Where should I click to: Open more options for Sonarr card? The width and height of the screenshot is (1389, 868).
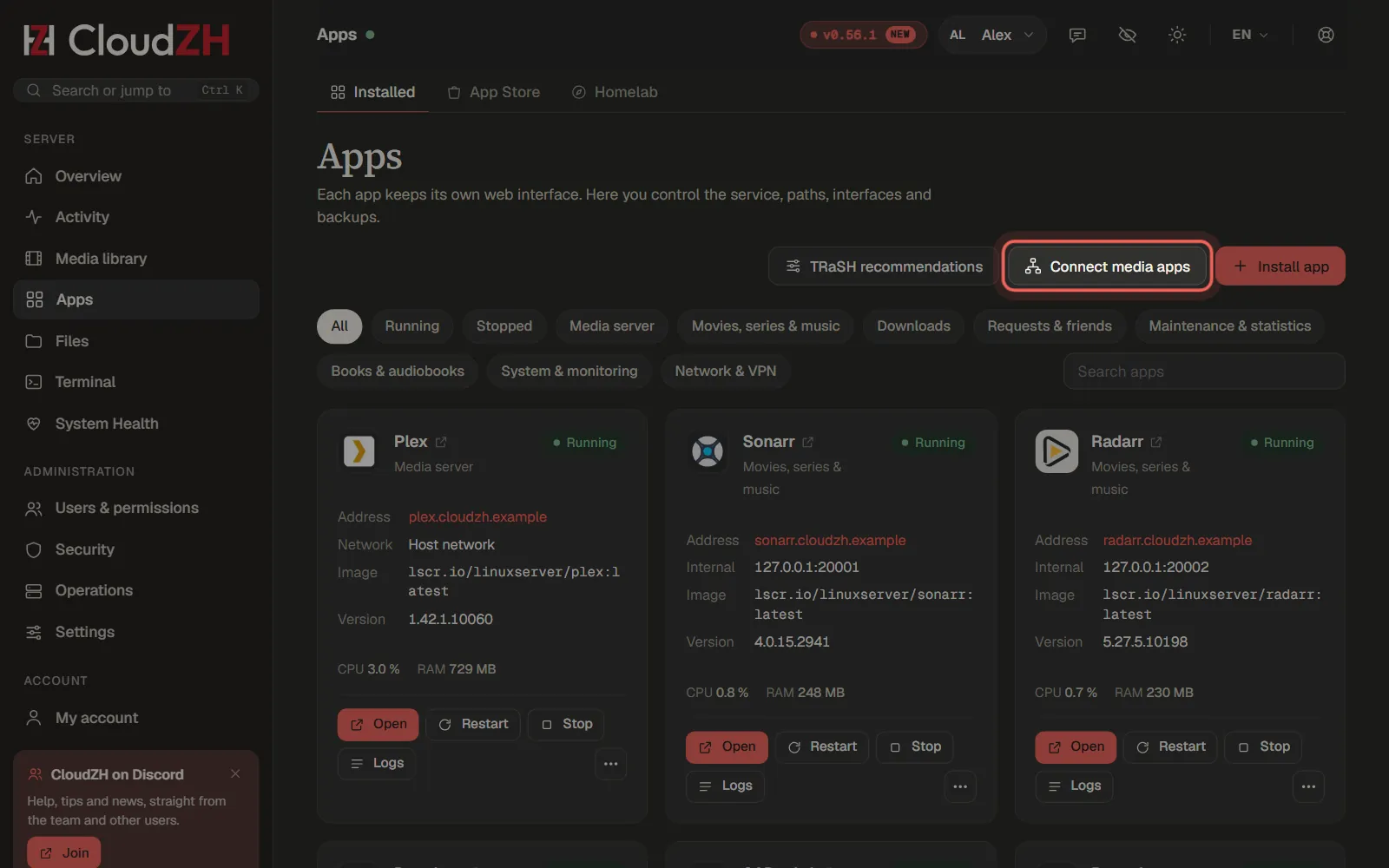pos(960,786)
